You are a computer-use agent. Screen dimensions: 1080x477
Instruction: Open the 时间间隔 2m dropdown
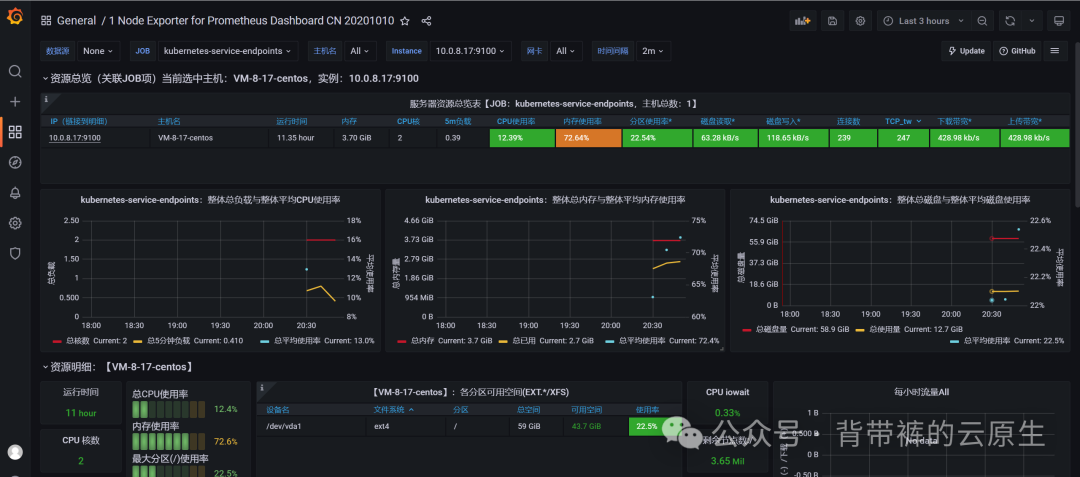pos(653,51)
